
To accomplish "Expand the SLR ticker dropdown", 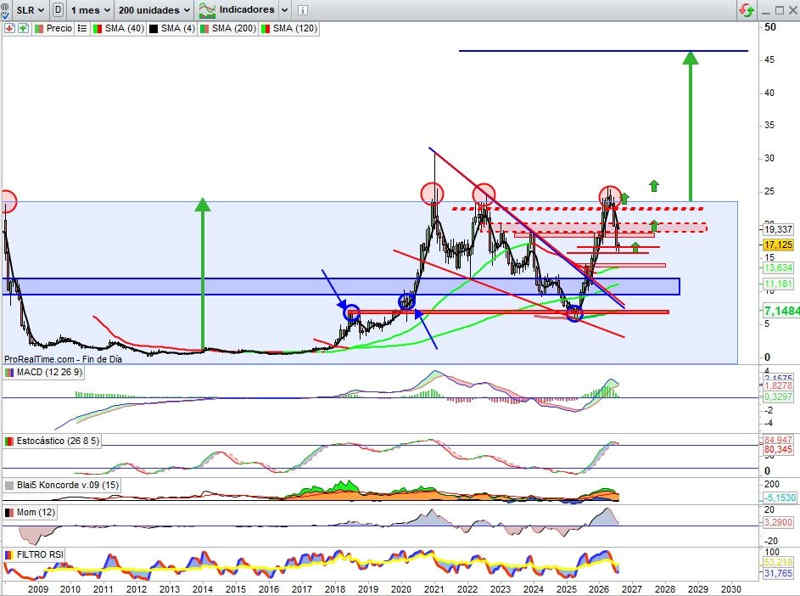I will pos(30,10).
